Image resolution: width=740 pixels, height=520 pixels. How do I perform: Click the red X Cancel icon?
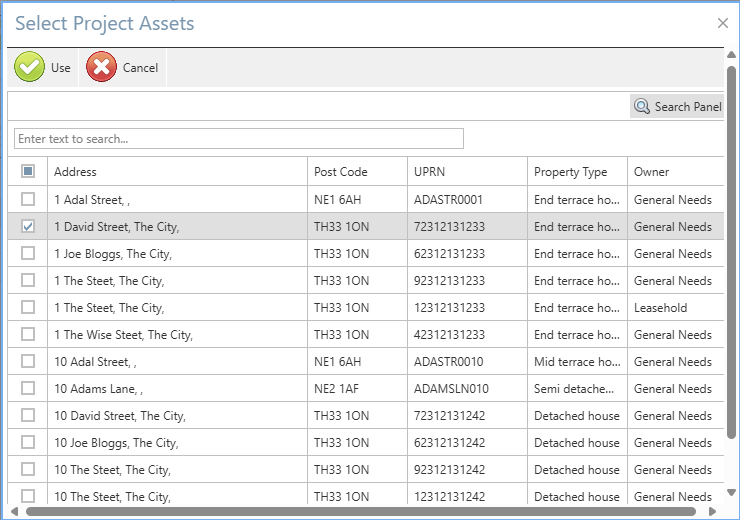pyautogui.click(x=101, y=67)
